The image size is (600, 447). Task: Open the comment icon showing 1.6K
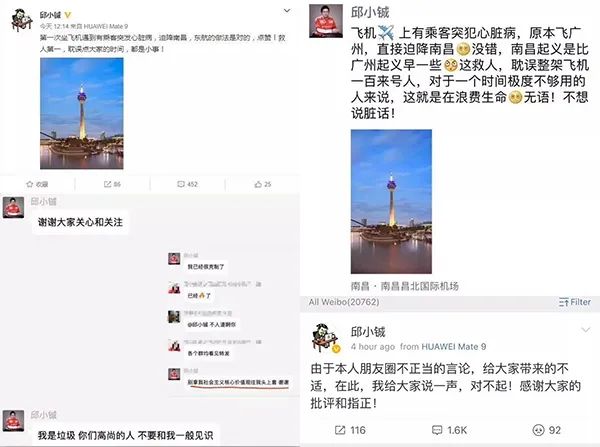pyautogui.click(x=437, y=430)
